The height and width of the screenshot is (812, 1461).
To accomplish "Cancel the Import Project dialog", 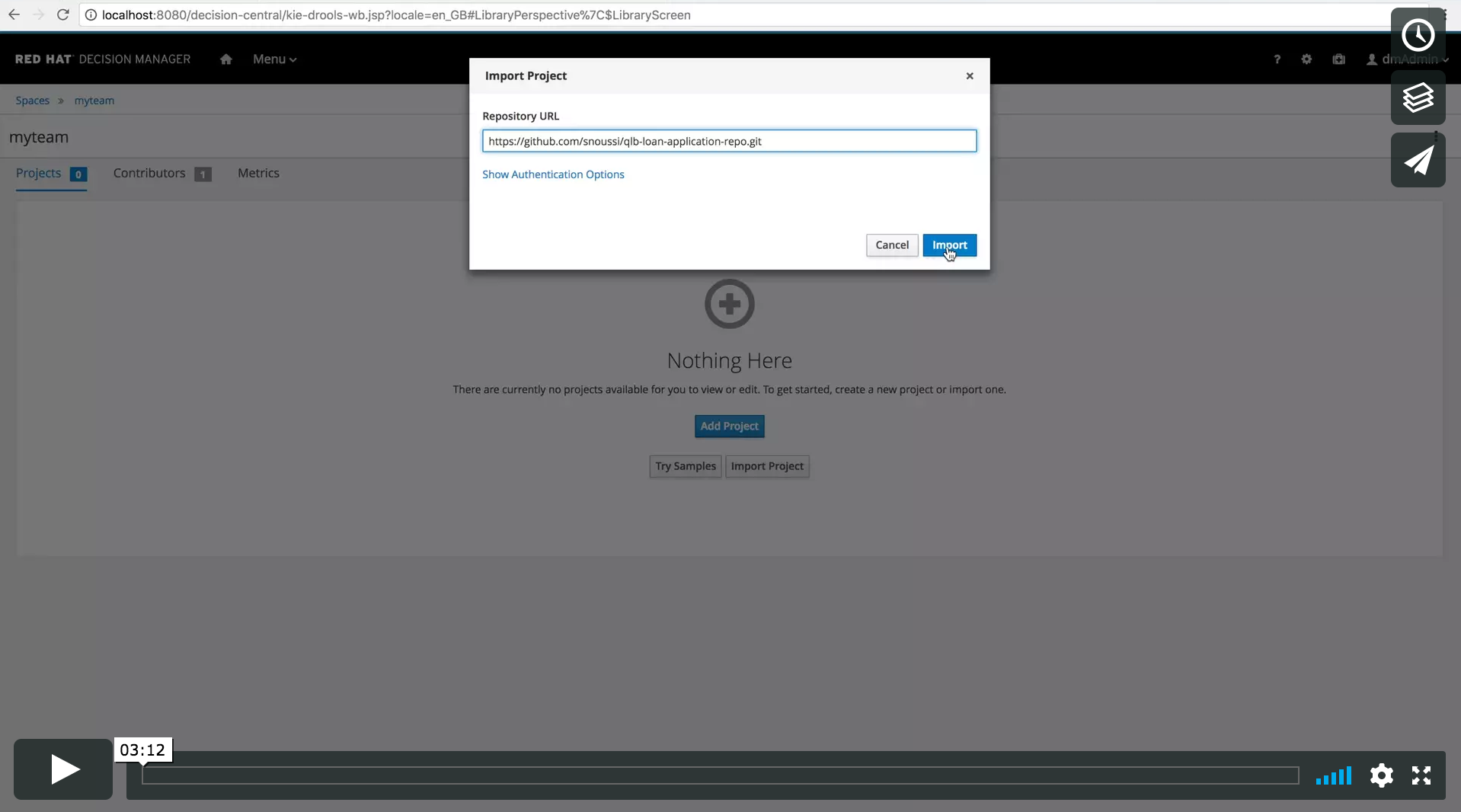I will [892, 245].
